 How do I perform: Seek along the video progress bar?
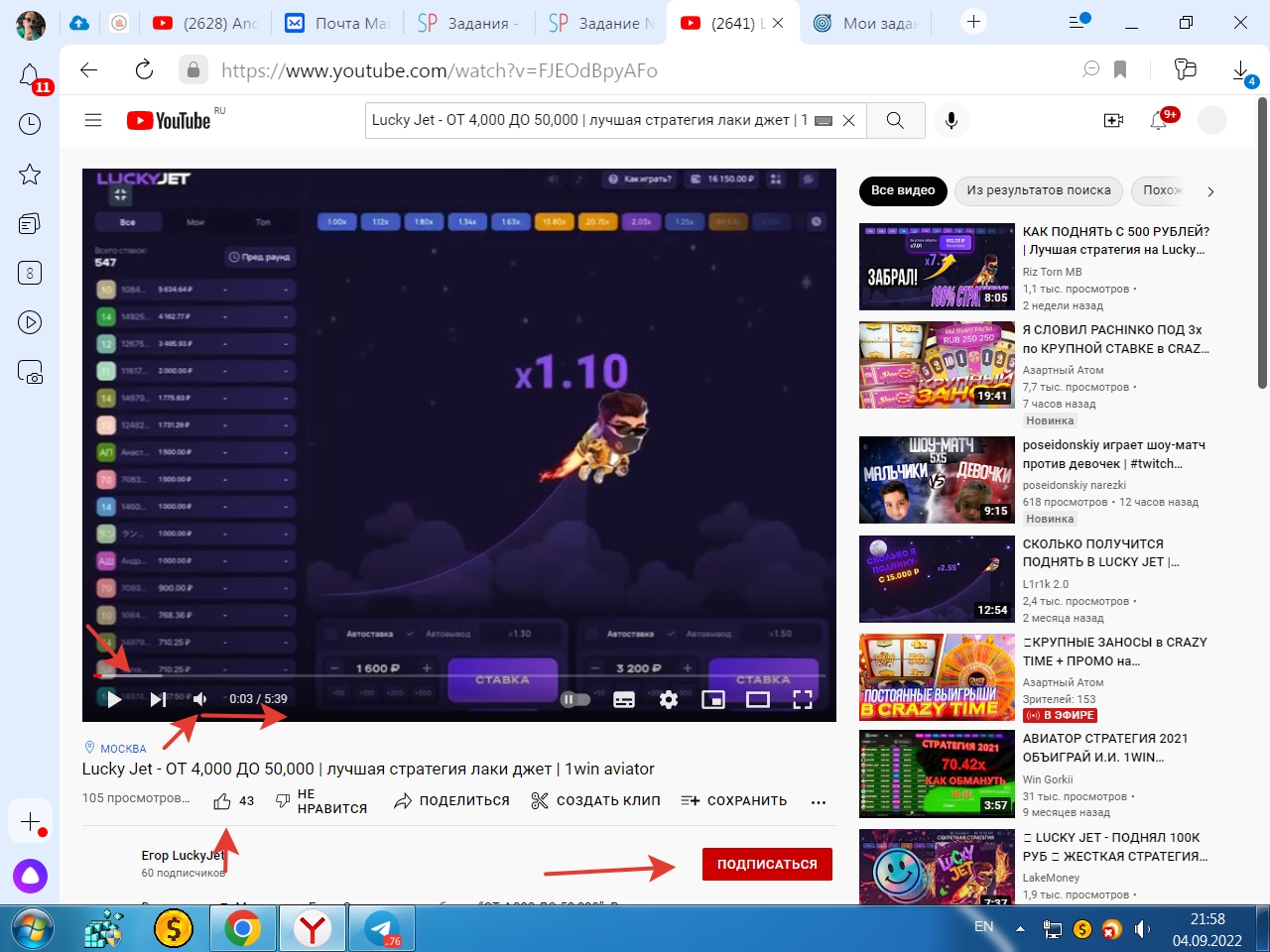458,676
